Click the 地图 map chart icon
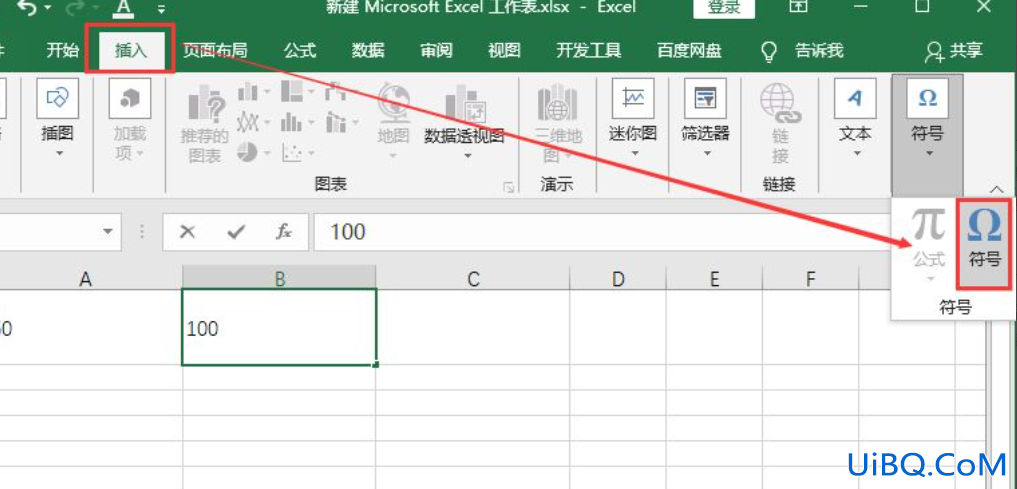1017x489 pixels. click(x=393, y=120)
